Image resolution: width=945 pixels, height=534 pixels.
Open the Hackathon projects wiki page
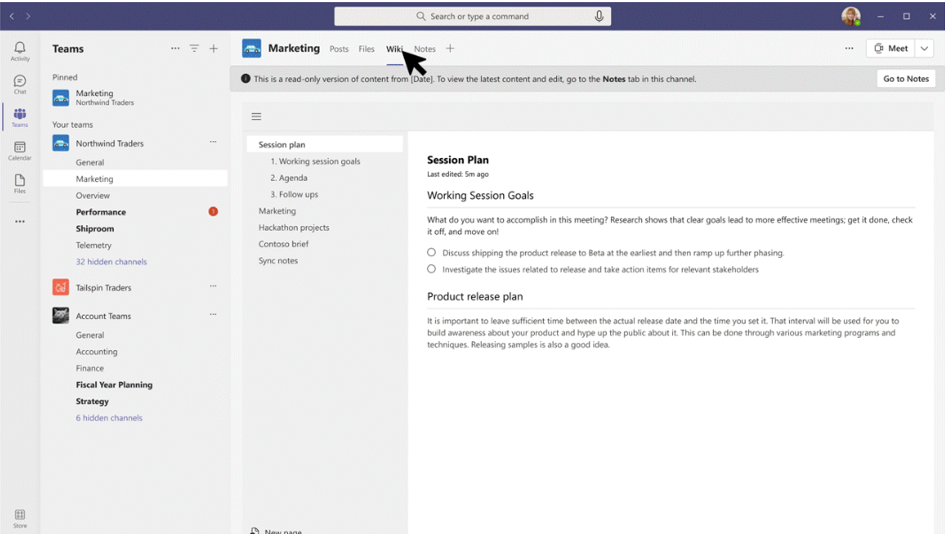click(294, 227)
